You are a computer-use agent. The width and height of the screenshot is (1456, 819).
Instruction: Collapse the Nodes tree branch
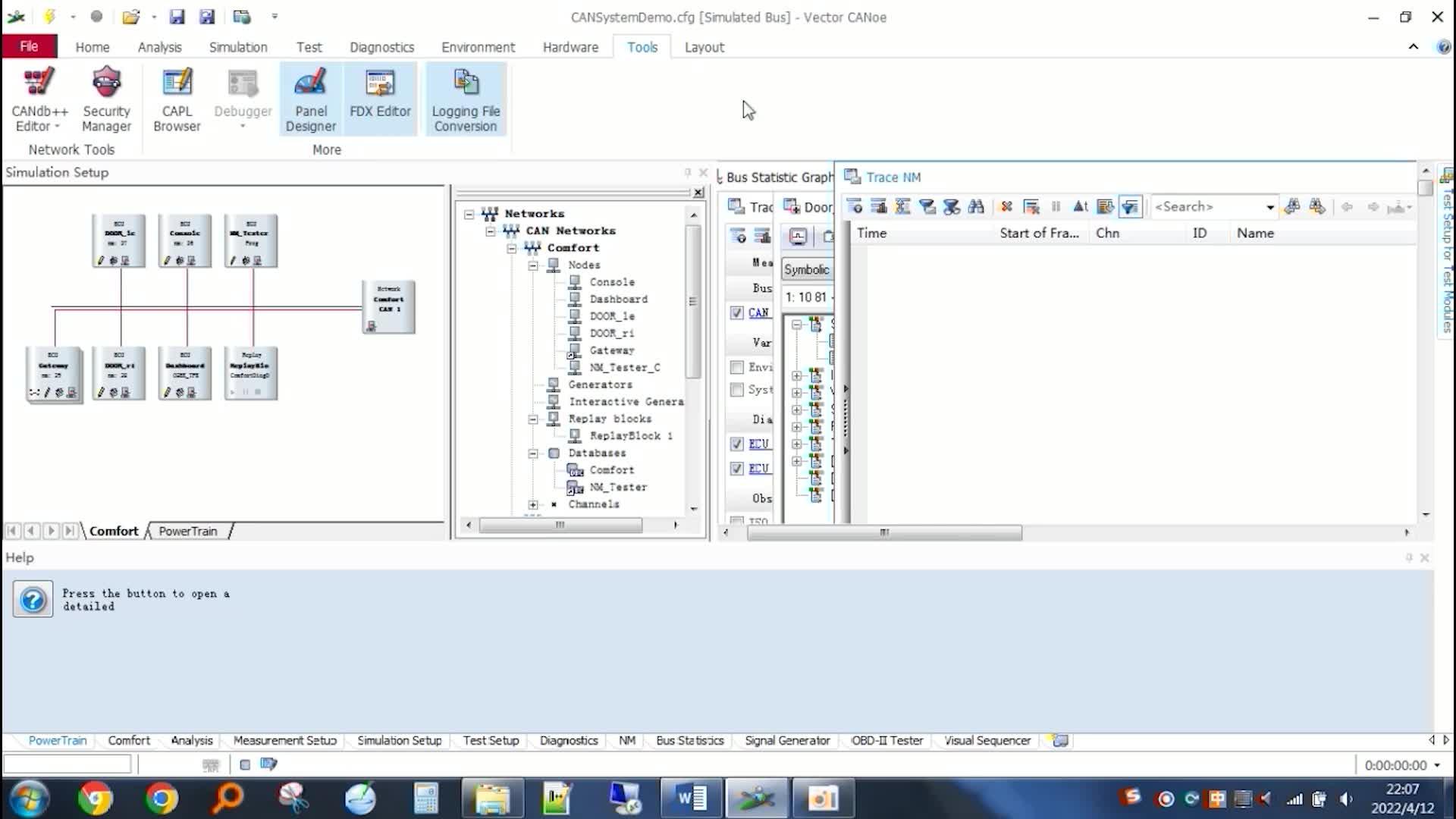coord(533,265)
